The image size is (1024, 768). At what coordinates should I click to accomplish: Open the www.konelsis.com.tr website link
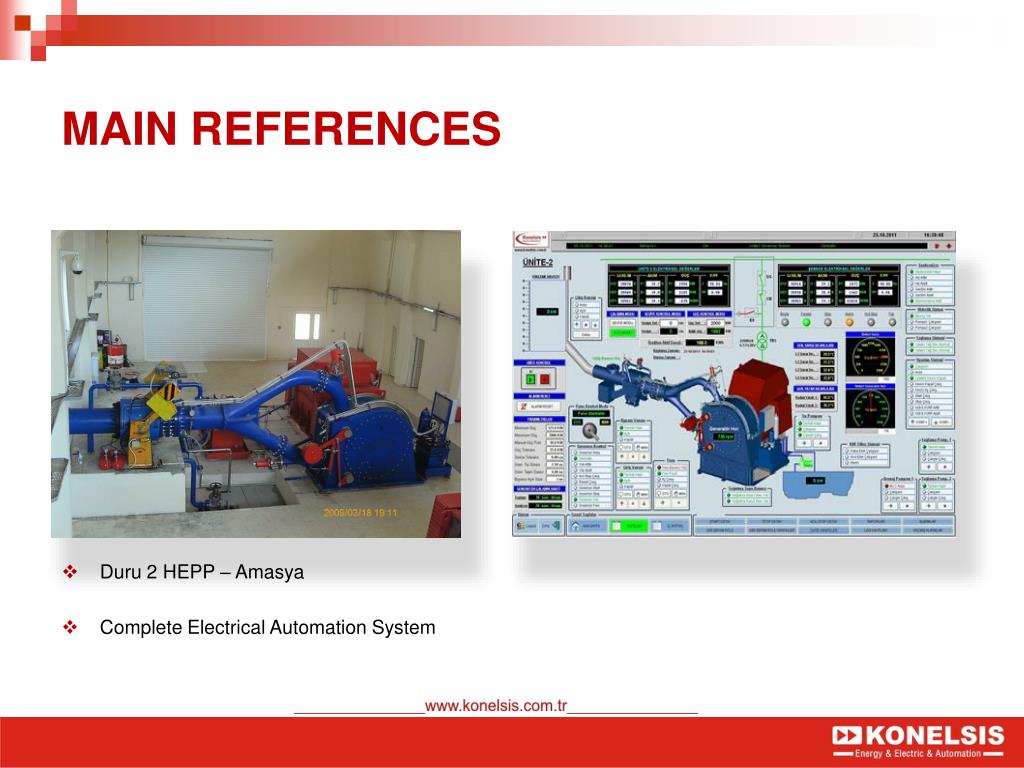pyautogui.click(x=496, y=706)
